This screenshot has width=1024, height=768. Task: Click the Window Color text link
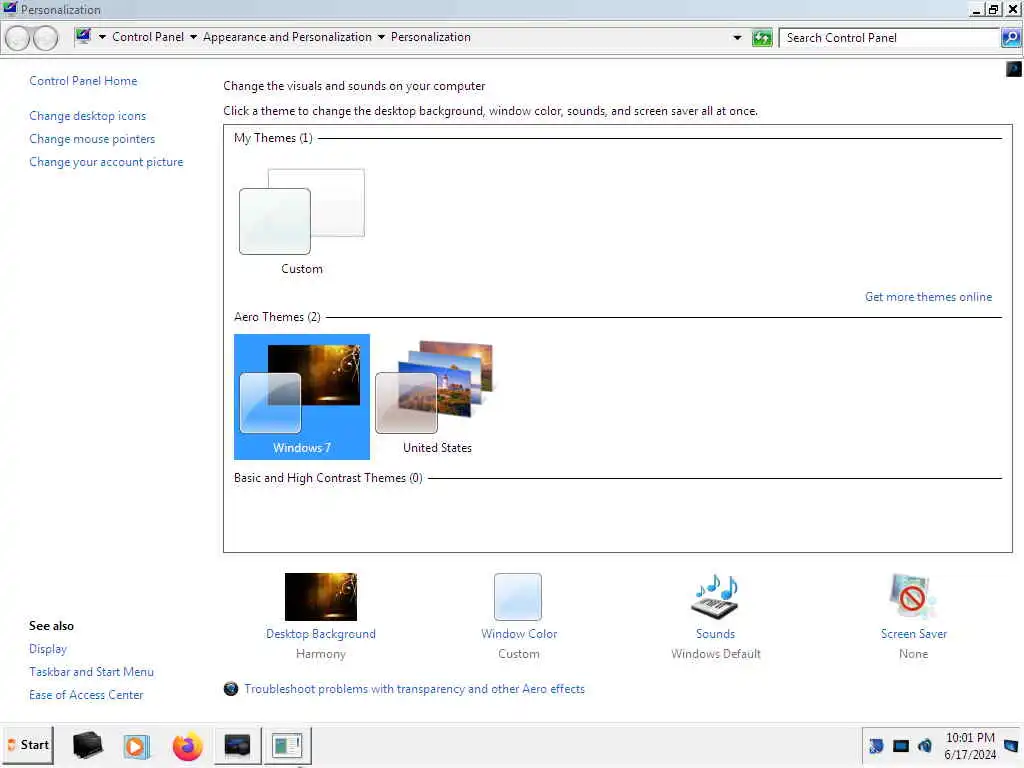[519, 634]
